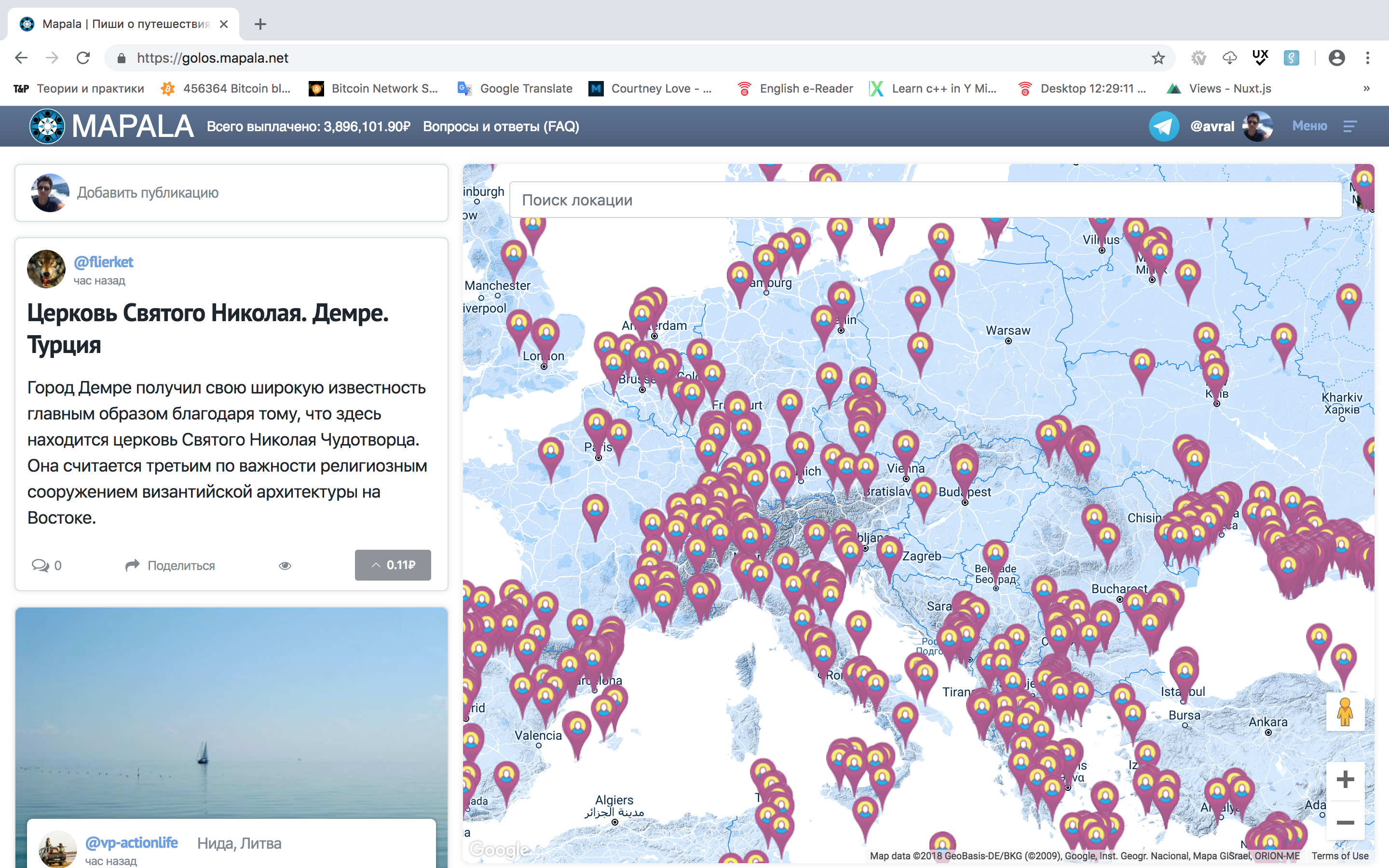
Task: Close the Mapala browser tab
Action: click(x=224, y=24)
